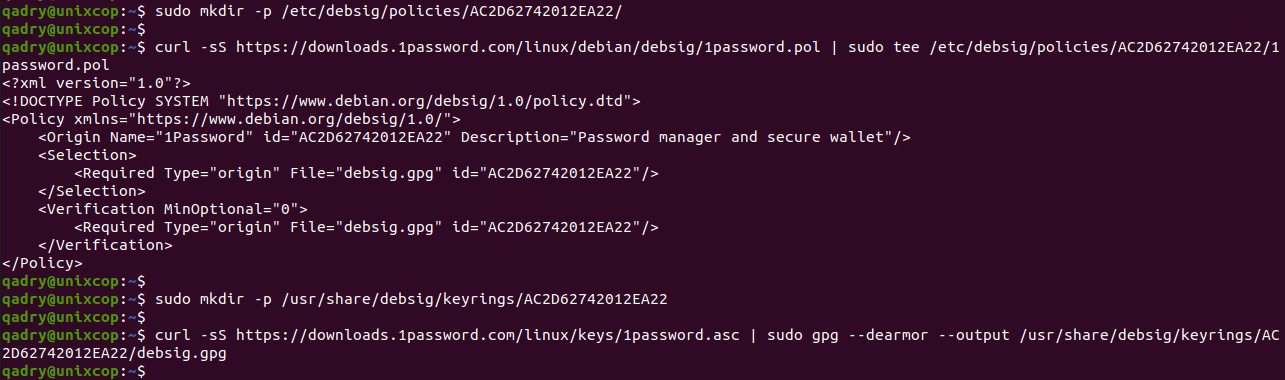The width and height of the screenshot is (1285, 380).
Task: Click the first qadry@unixcop prompt text
Action: tap(60, 9)
